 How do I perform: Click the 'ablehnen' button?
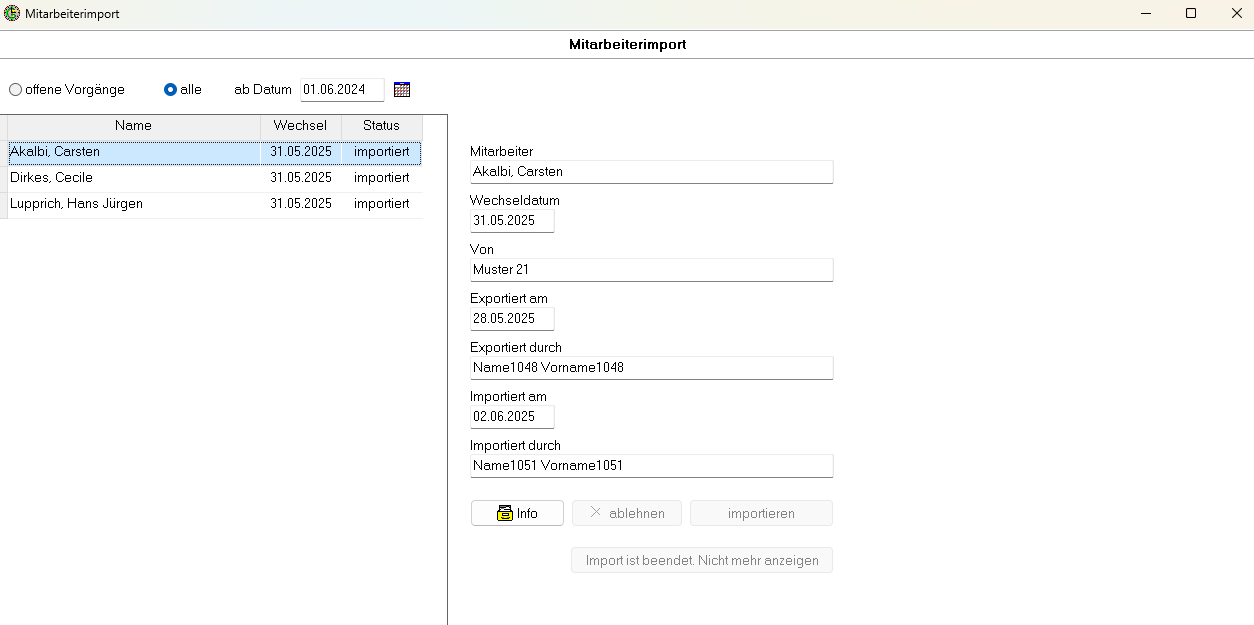pos(626,513)
